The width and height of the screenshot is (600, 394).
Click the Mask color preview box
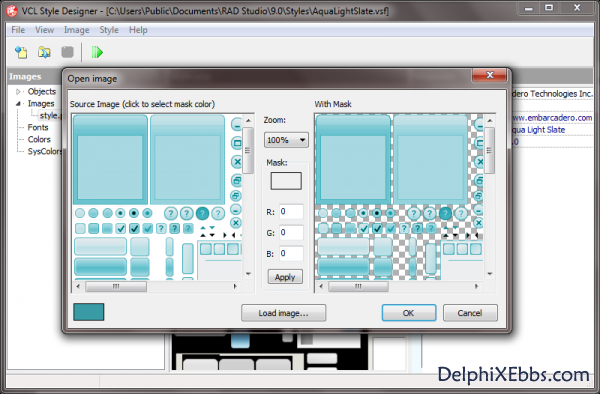pyautogui.click(x=286, y=181)
